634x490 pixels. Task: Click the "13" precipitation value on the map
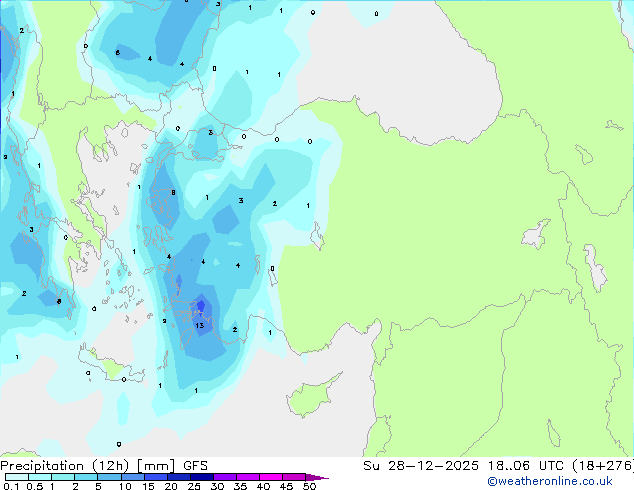[199, 325]
